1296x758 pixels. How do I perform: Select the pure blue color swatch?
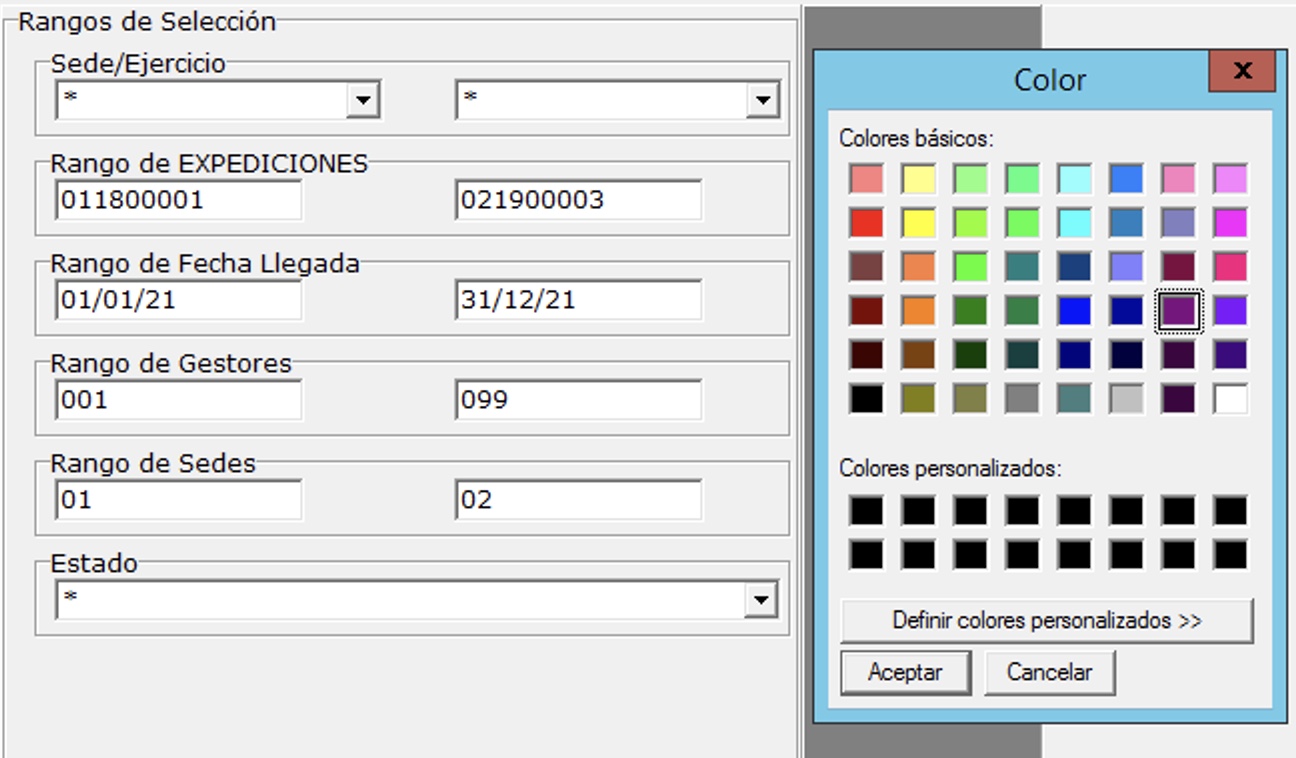(1074, 311)
